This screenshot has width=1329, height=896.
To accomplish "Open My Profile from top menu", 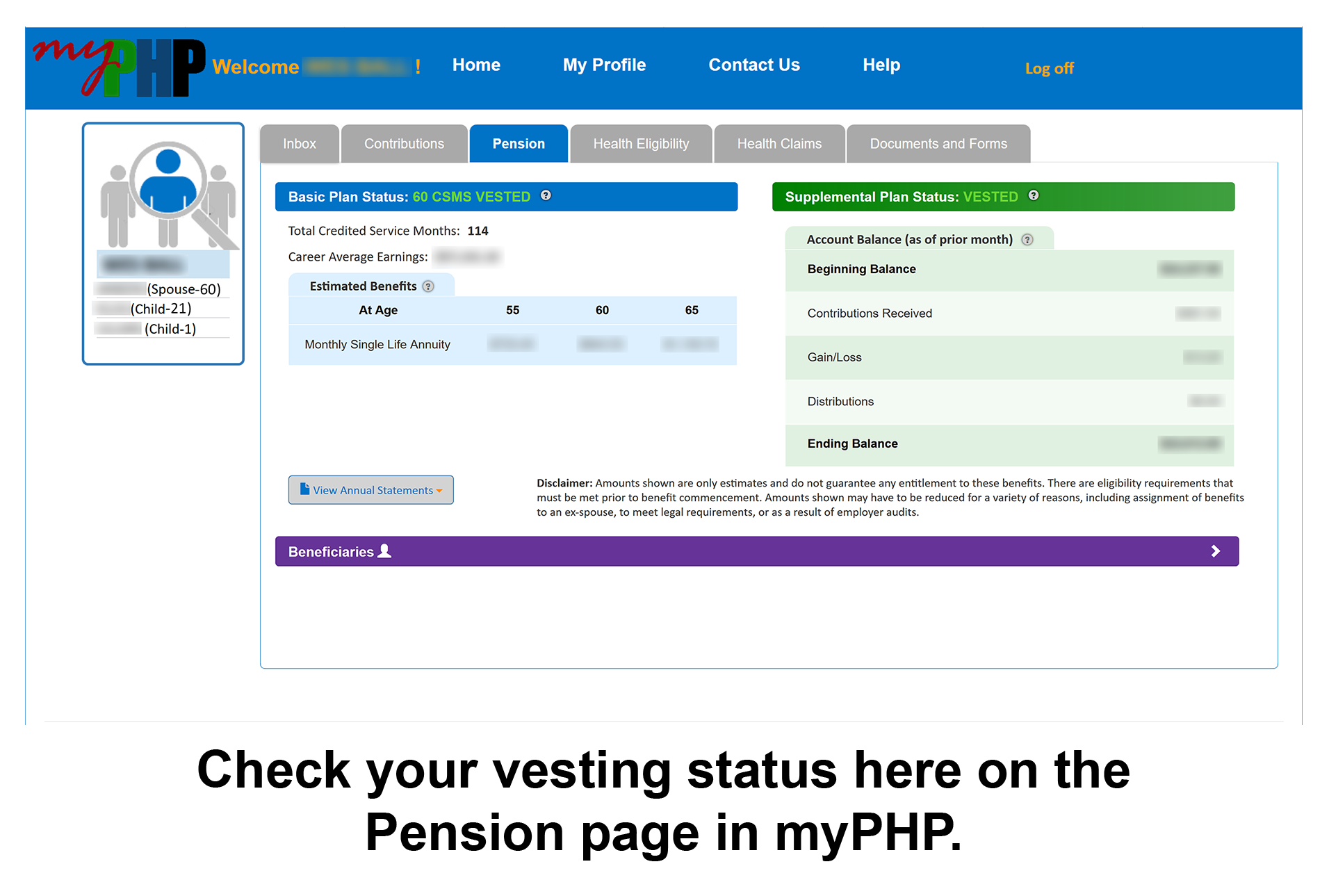I will point(604,65).
